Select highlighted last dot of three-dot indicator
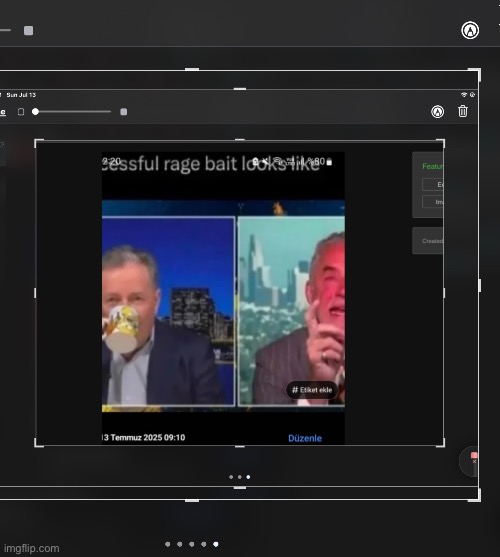The height and width of the screenshot is (557, 500). pyautogui.click(x=248, y=477)
